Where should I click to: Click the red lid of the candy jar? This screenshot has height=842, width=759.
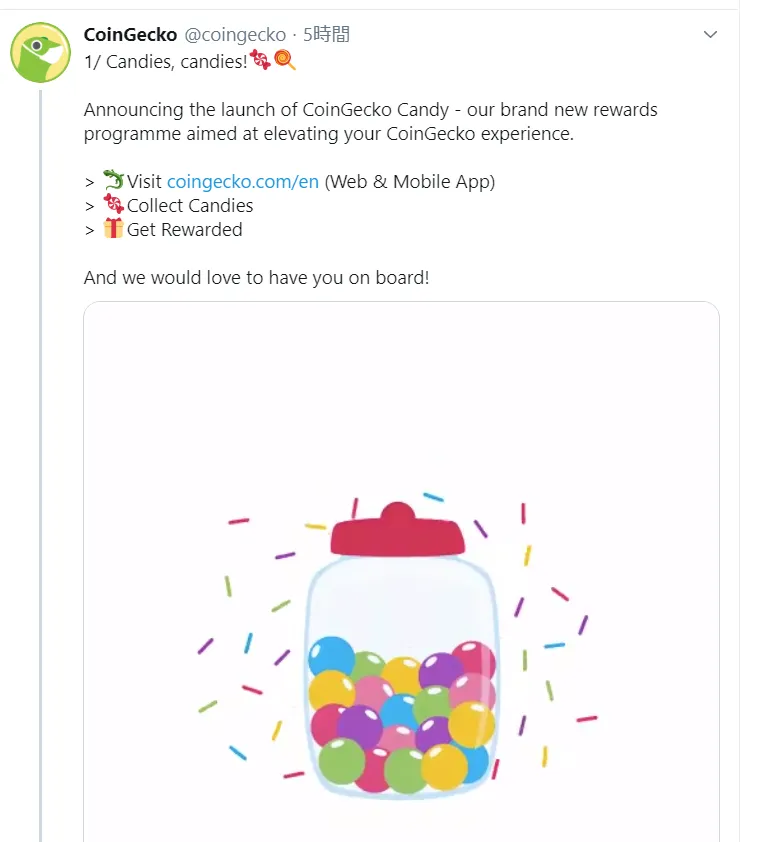pyautogui.click(x=397, y=531)
